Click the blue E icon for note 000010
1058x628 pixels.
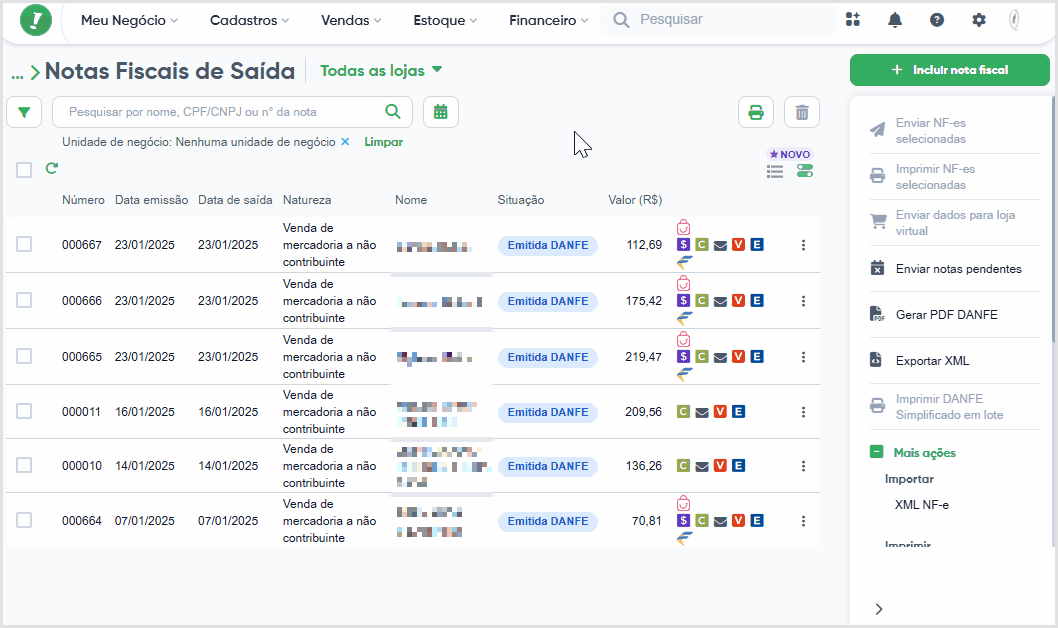tap(738, 465)
